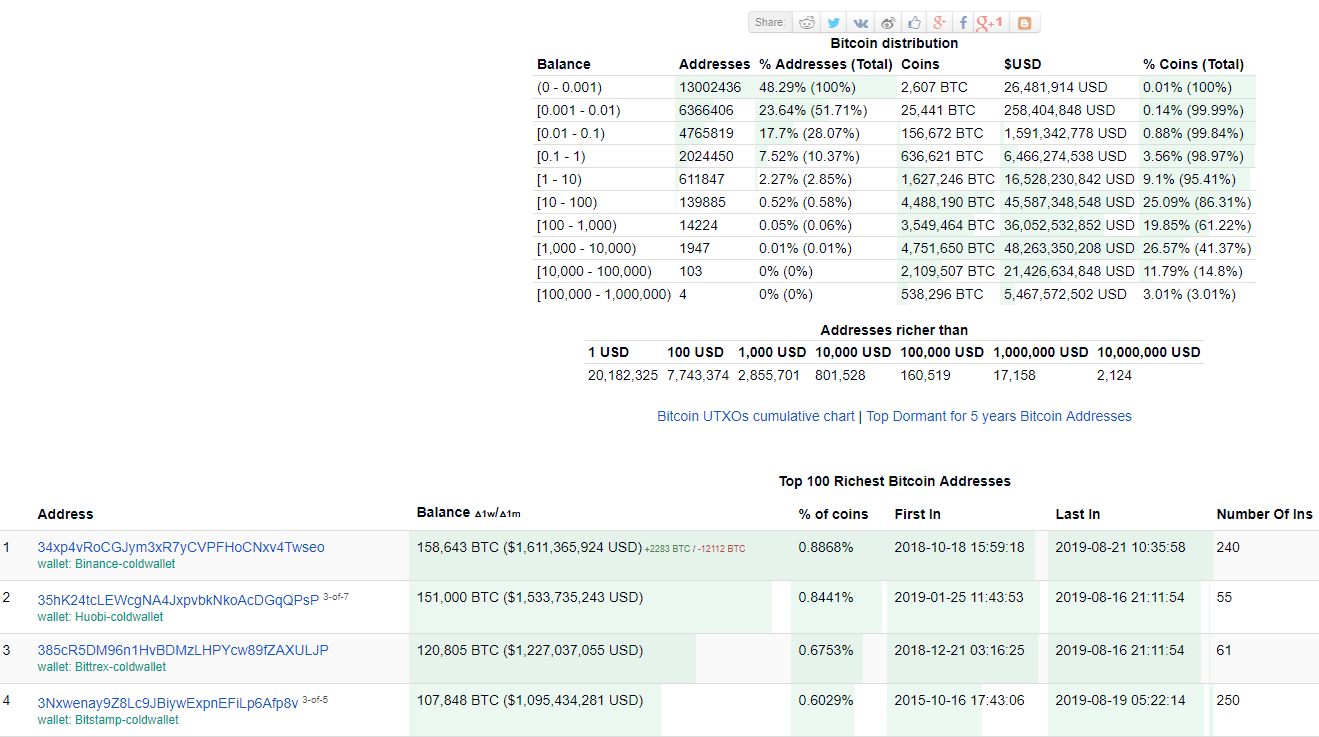Click the Google +1 button
The height and width of the screenshot is (737, 1319).
[990, 23]
